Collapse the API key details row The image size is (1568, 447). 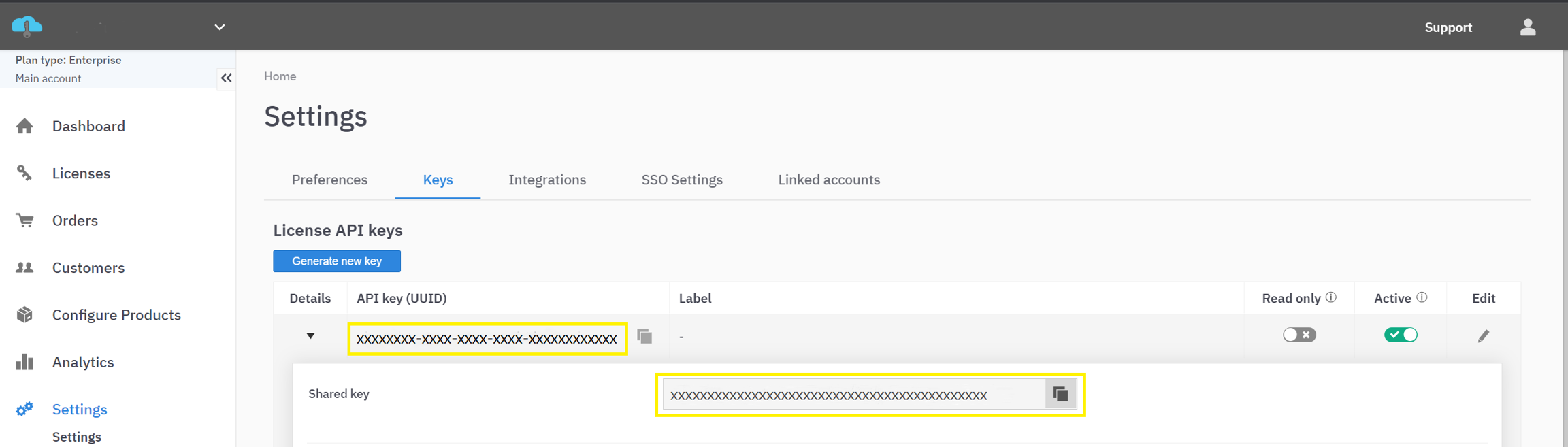coord(310,335)
